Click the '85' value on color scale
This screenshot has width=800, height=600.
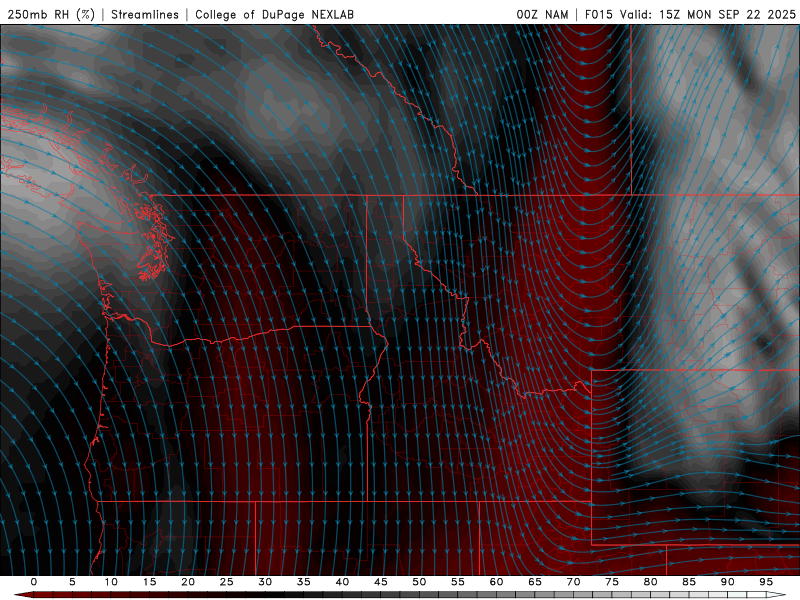[689, 582]
